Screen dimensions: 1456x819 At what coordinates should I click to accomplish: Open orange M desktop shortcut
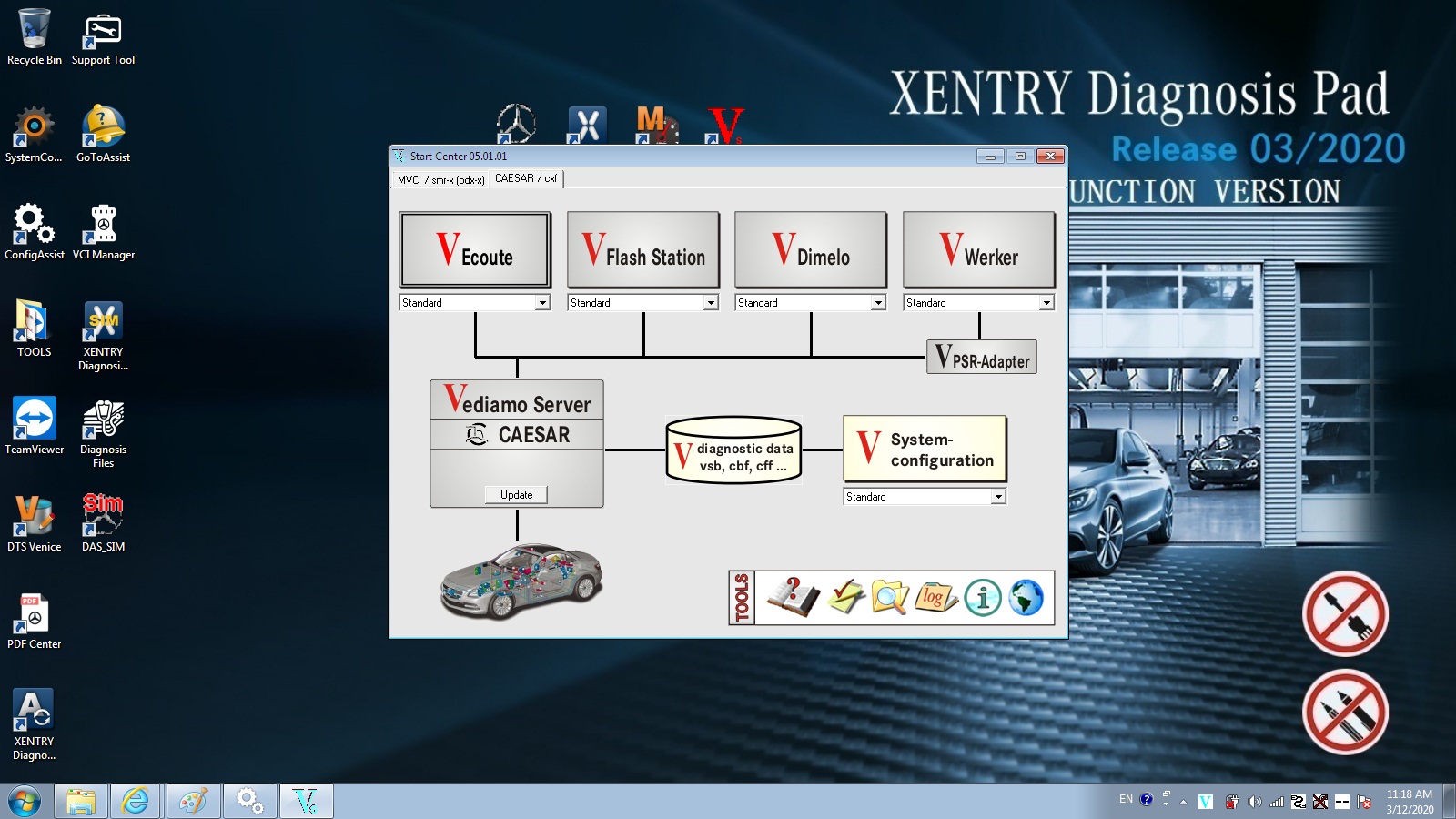pos(656,125)
